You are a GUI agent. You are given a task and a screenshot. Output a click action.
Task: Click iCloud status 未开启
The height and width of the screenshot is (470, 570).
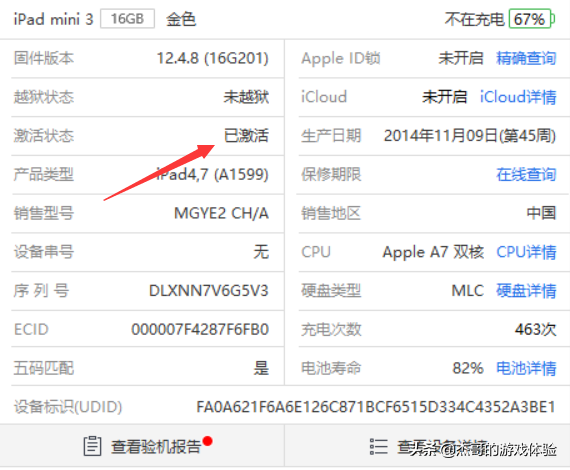coord(445,97)
